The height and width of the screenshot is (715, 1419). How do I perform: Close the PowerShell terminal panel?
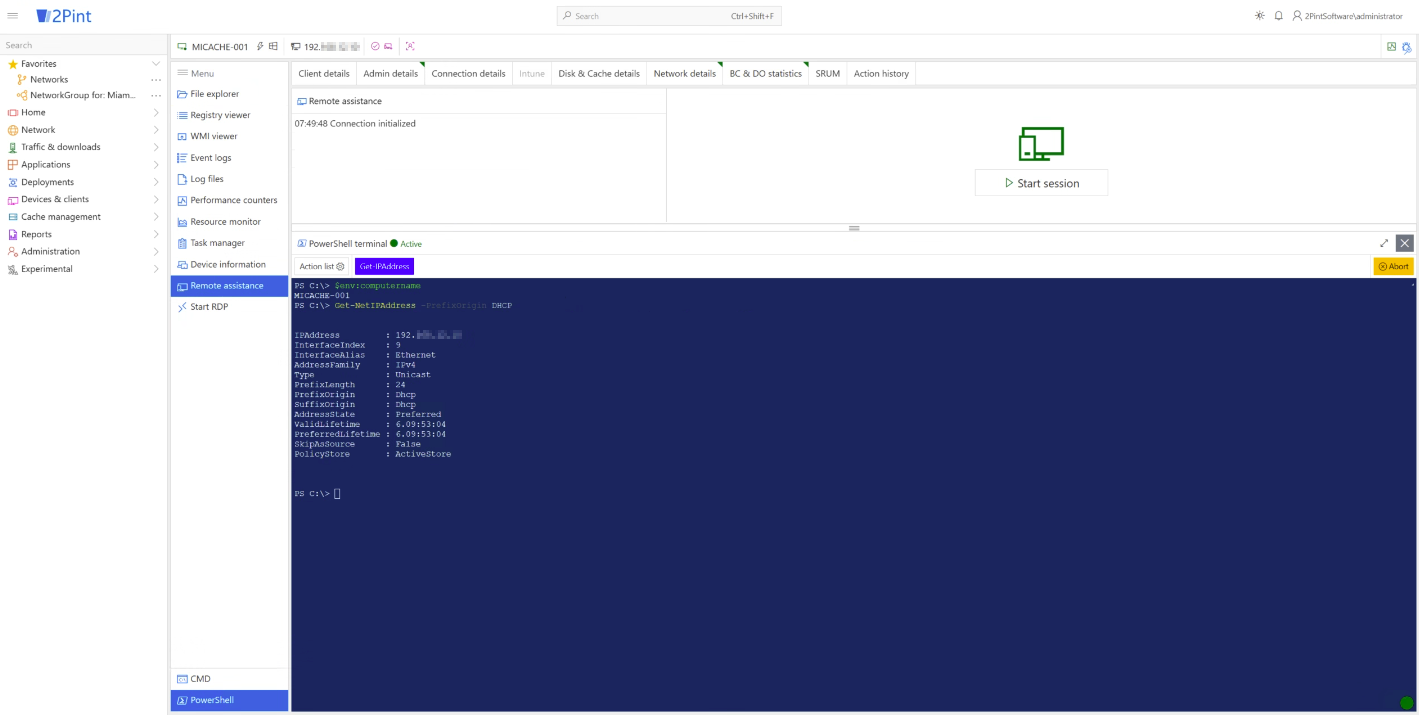pyautogui.click(x=1405, y=243)
